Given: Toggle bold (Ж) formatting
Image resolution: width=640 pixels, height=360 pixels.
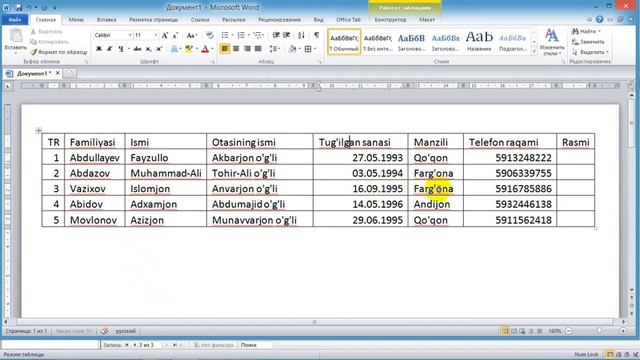Looking at the screenshot, I should 99,49.
